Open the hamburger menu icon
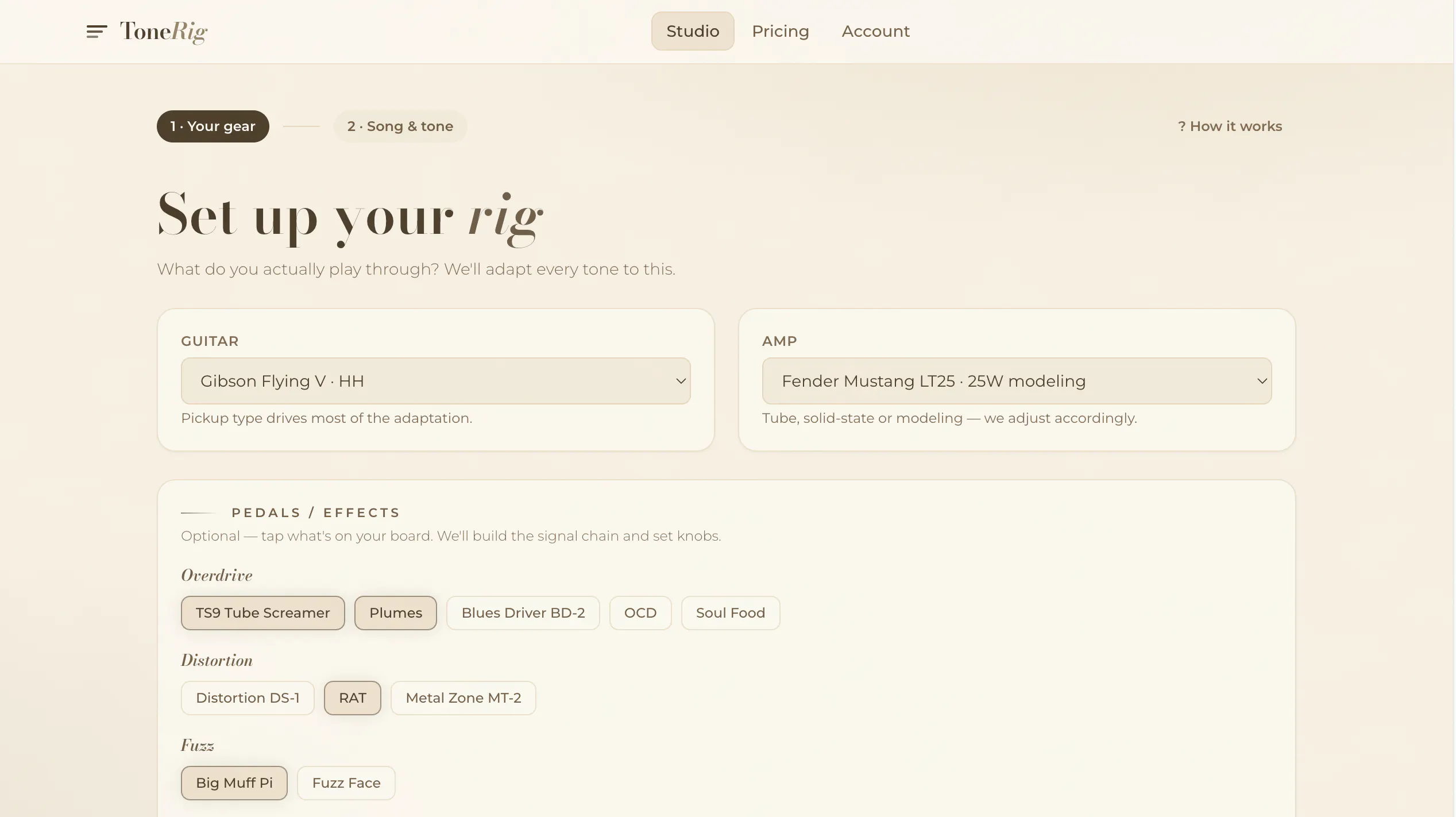Screen dimensions: 1456x817 click(x=96, y=32)
